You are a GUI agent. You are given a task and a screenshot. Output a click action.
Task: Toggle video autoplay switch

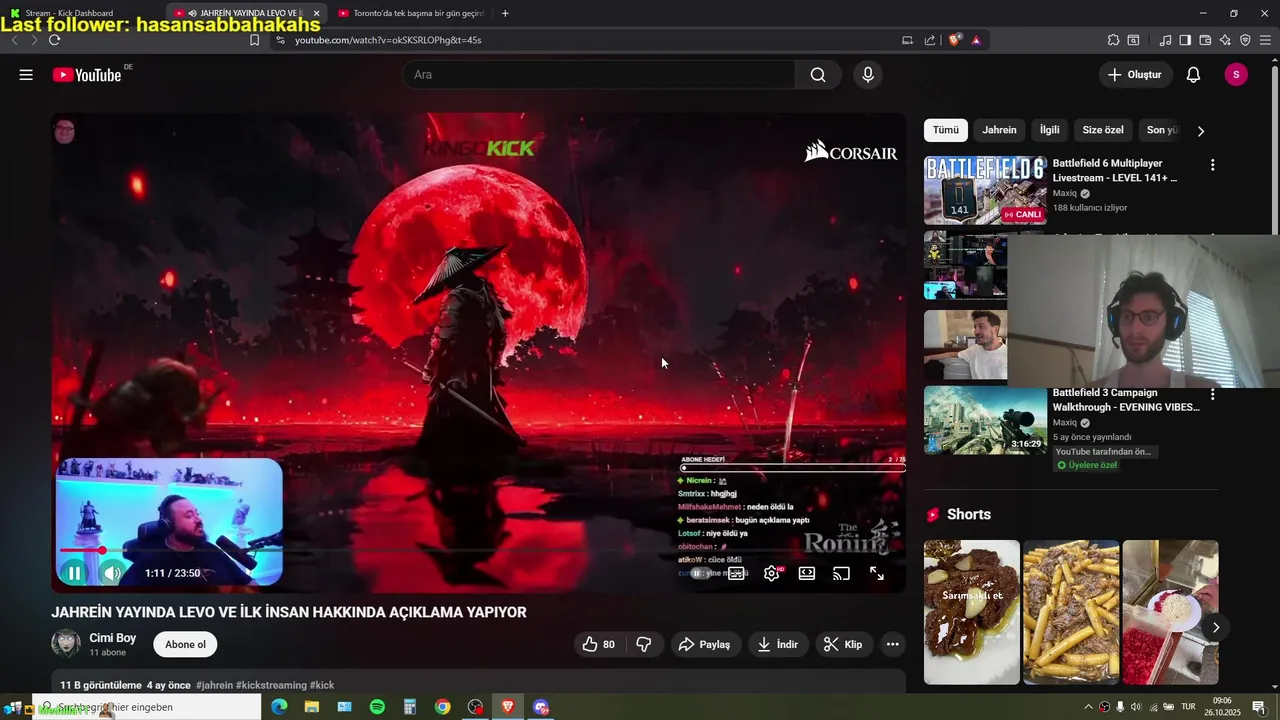(x=699, y=573)
